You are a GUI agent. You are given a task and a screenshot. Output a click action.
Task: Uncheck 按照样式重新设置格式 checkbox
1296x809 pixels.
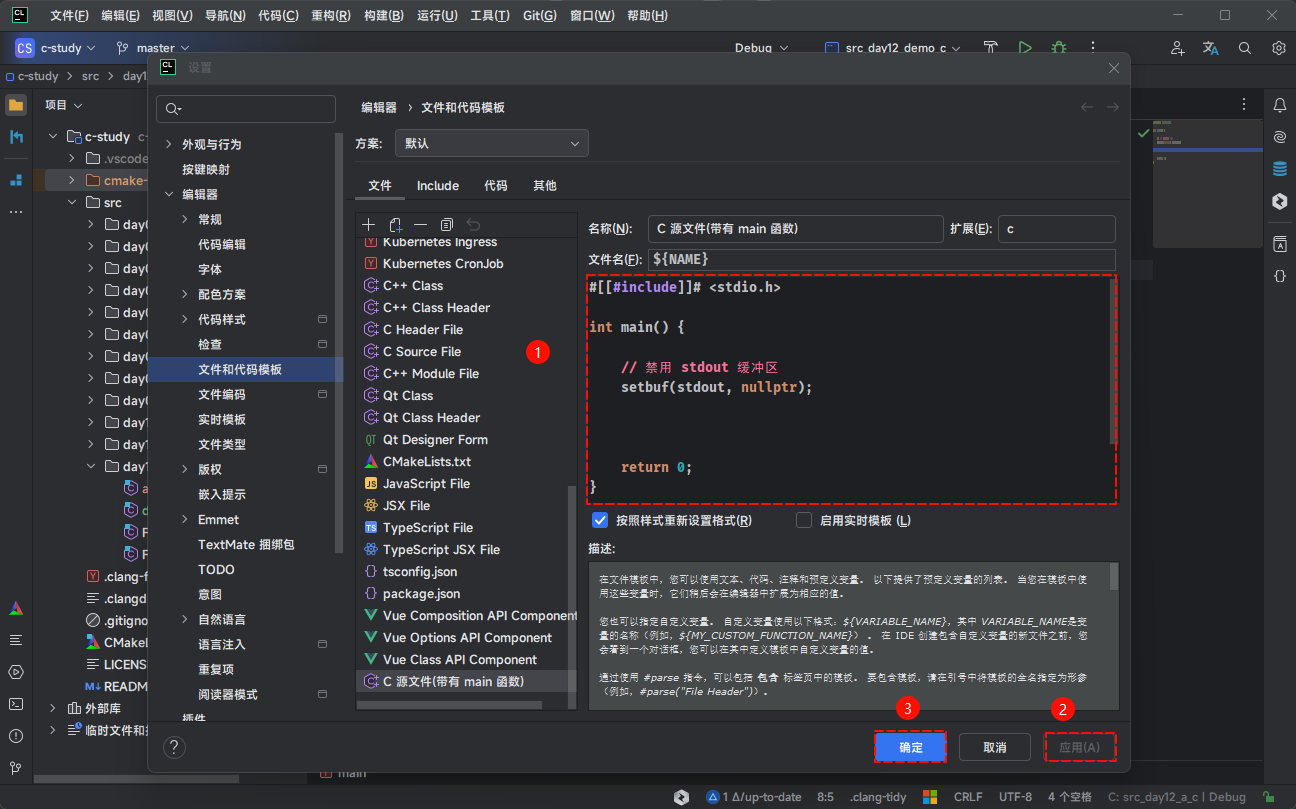pos(600,520)
